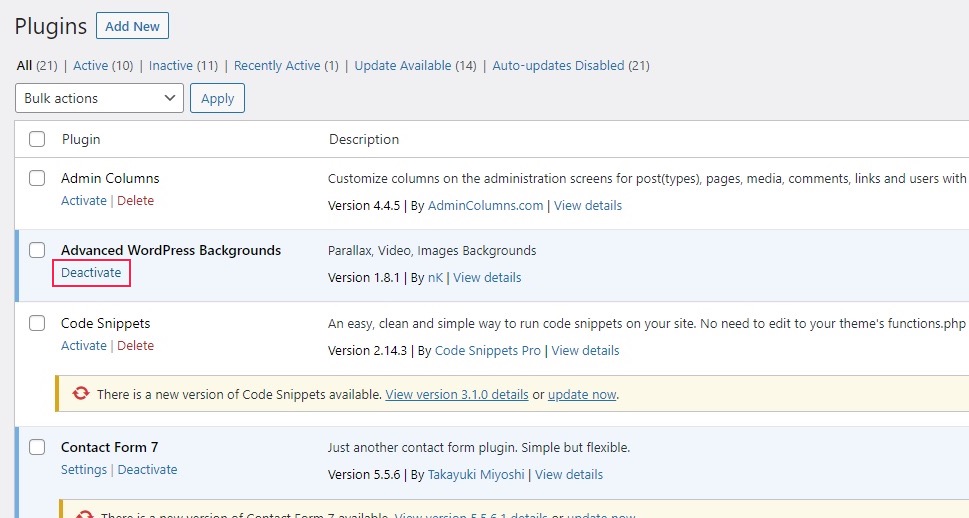Filter by Update Available

(403, 66)
